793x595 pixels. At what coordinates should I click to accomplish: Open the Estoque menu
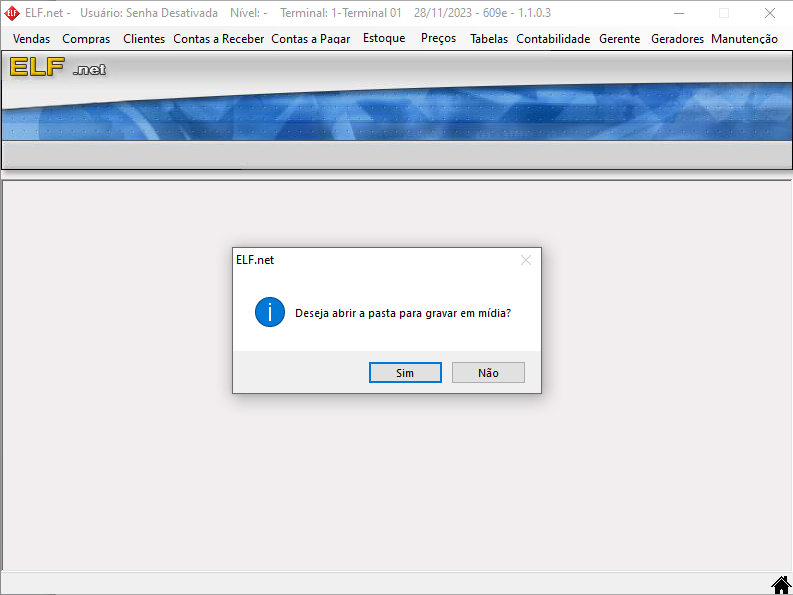coord(384,38)
